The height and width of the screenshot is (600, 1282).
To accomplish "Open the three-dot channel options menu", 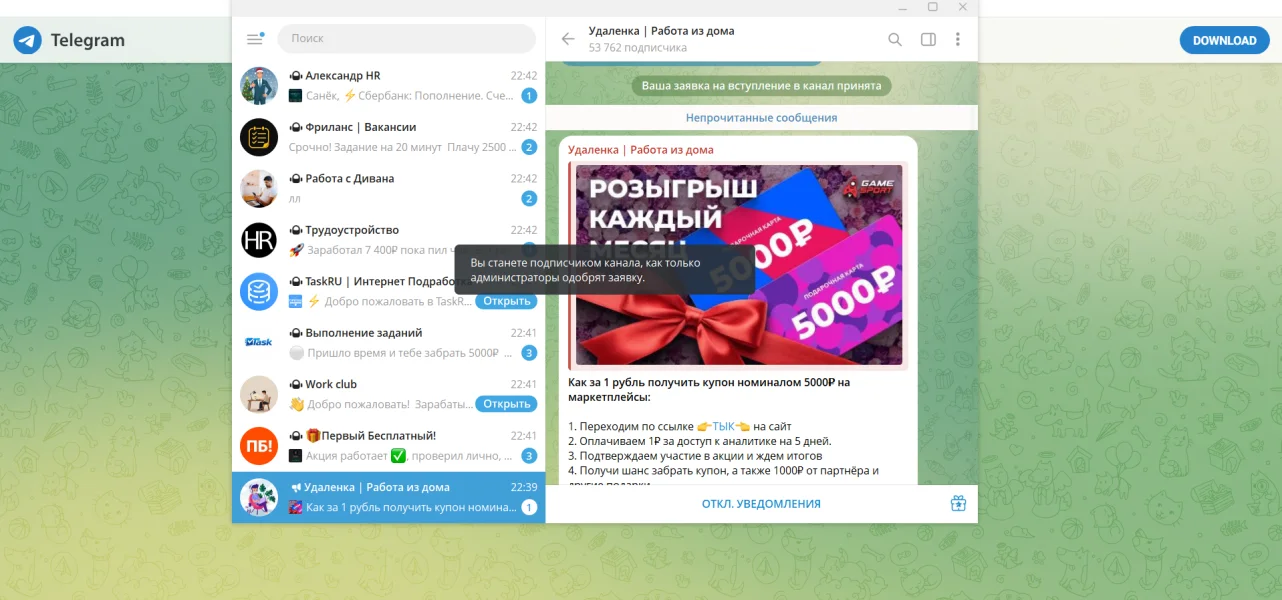I will [x=958, y=39].
